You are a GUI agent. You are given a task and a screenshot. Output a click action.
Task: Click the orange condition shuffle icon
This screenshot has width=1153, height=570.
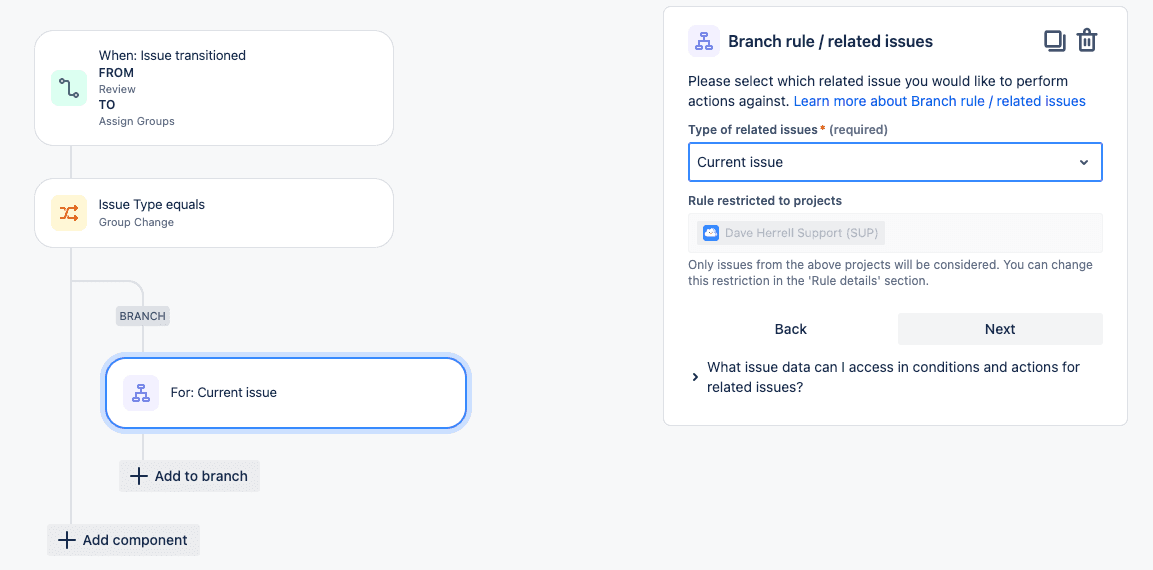[x=69, y=213]
